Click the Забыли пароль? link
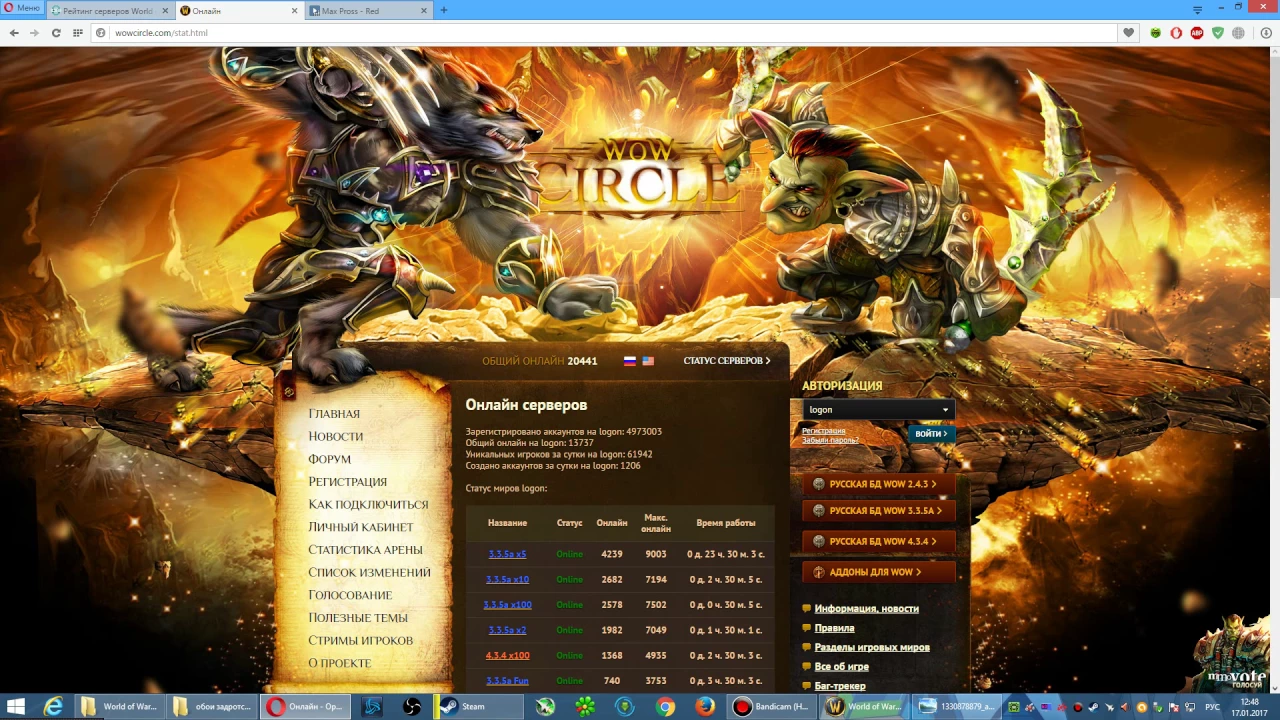1280x720 pixels. point(830,440)
